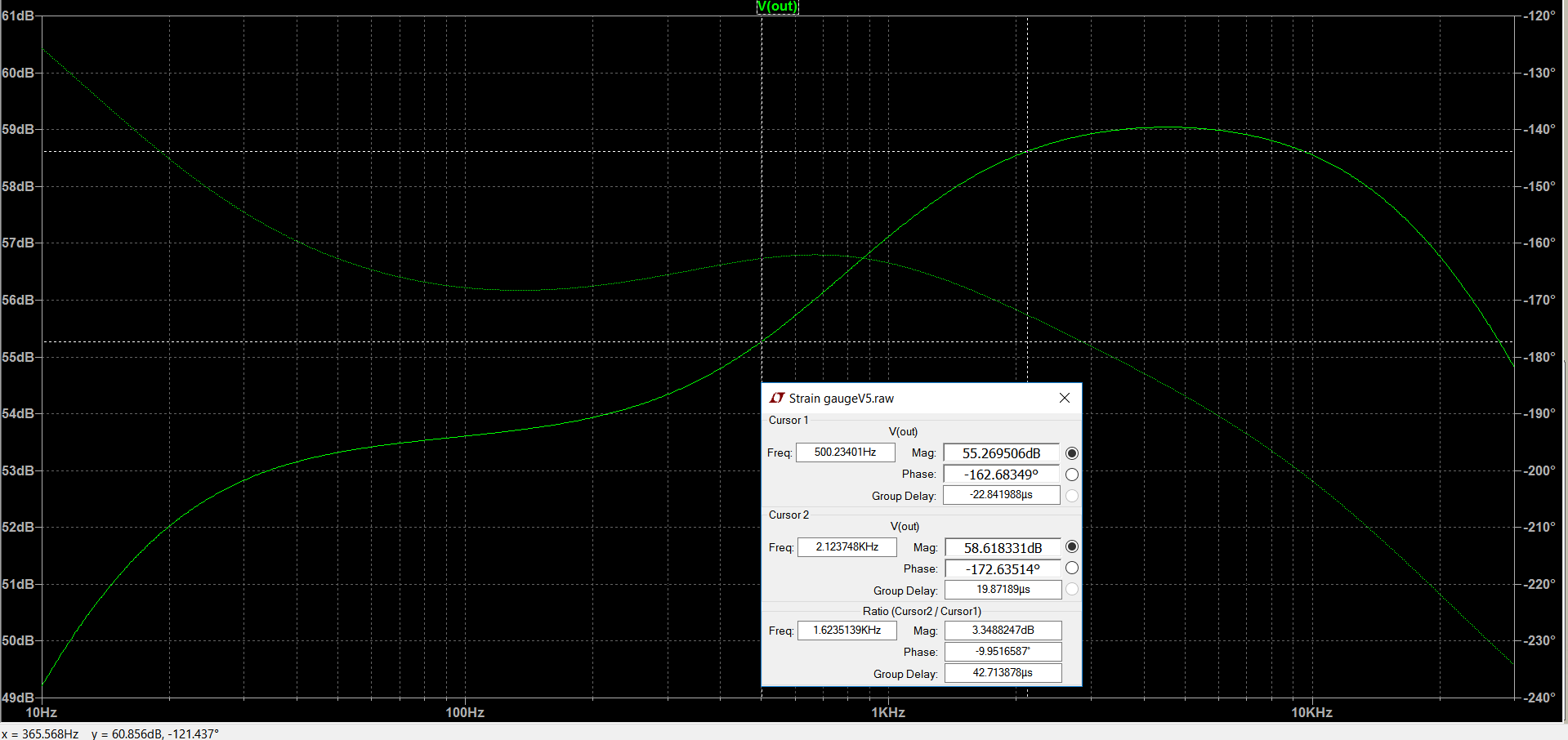Click the Ratio Mag field 3.3488247dB
Image resolution: width=1568 pixels, height=740 pixels.
pos(1003,631)
